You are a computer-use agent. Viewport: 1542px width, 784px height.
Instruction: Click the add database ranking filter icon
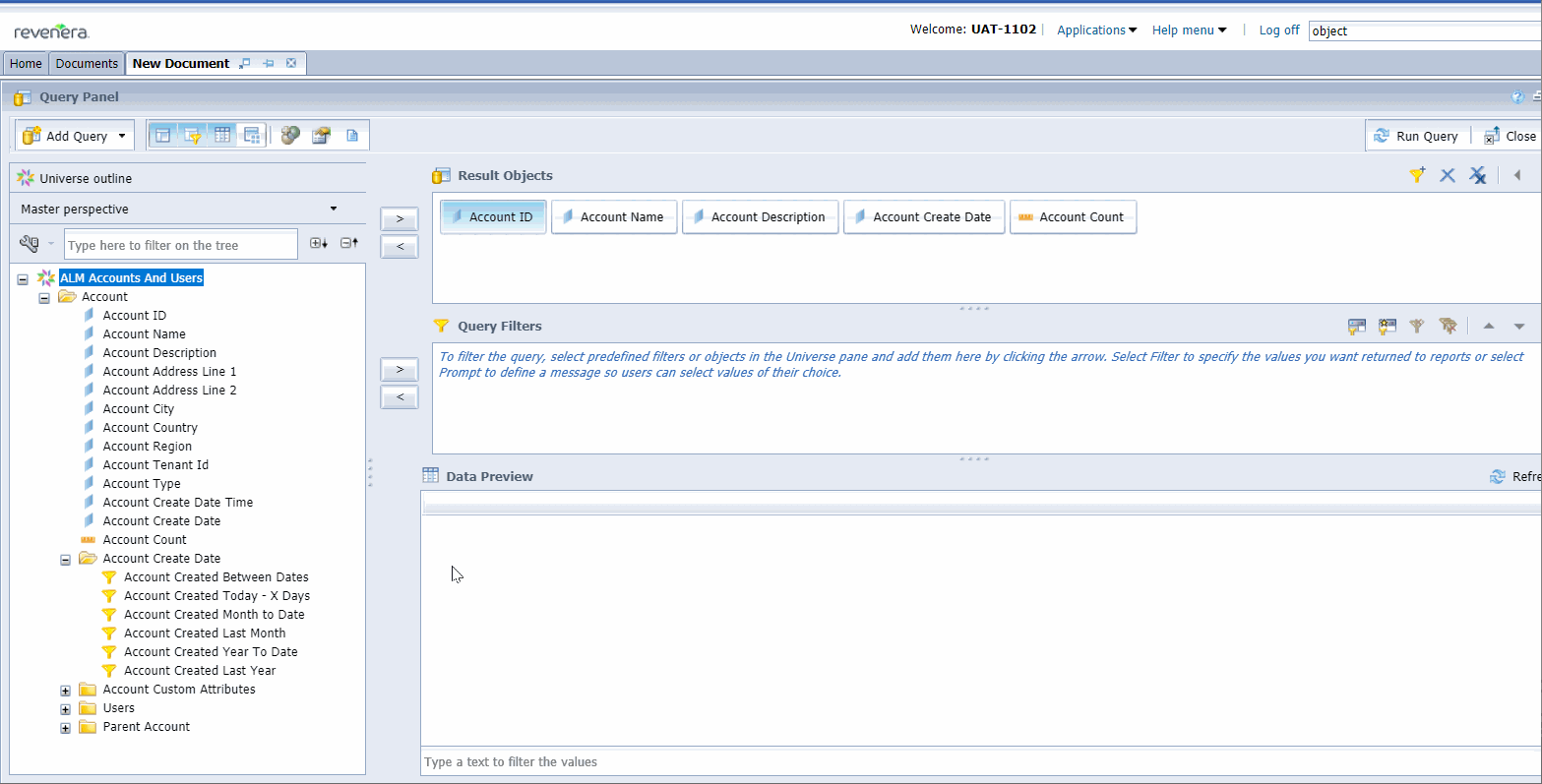pyautogui.click(x=1388, y=326)
